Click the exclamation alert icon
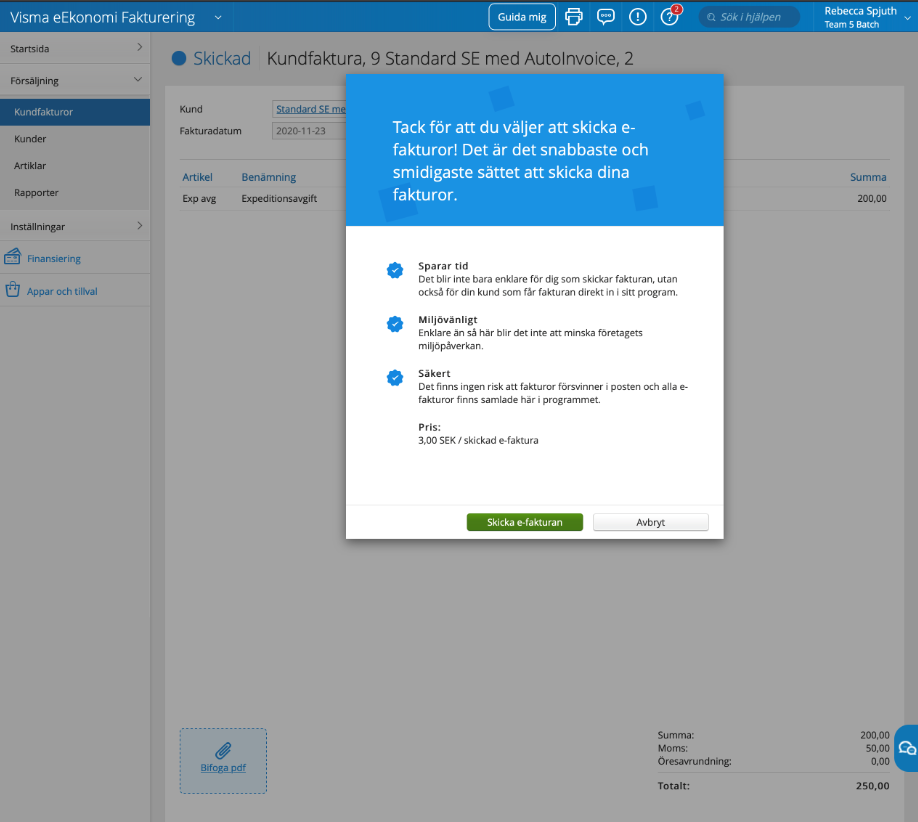Screen dimensions: 918x822 coord(637,17)
